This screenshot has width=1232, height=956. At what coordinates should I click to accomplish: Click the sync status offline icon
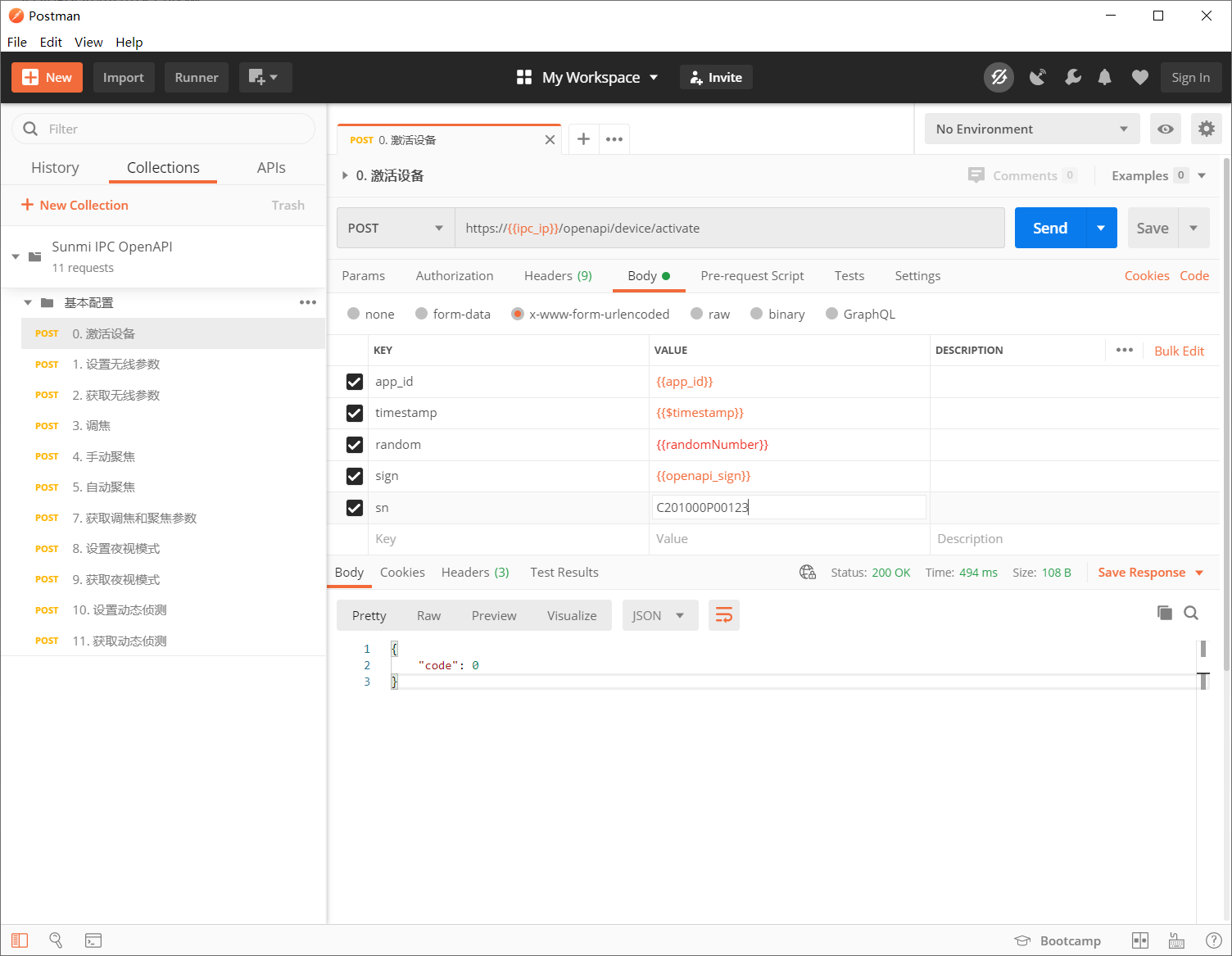[999, 77]
